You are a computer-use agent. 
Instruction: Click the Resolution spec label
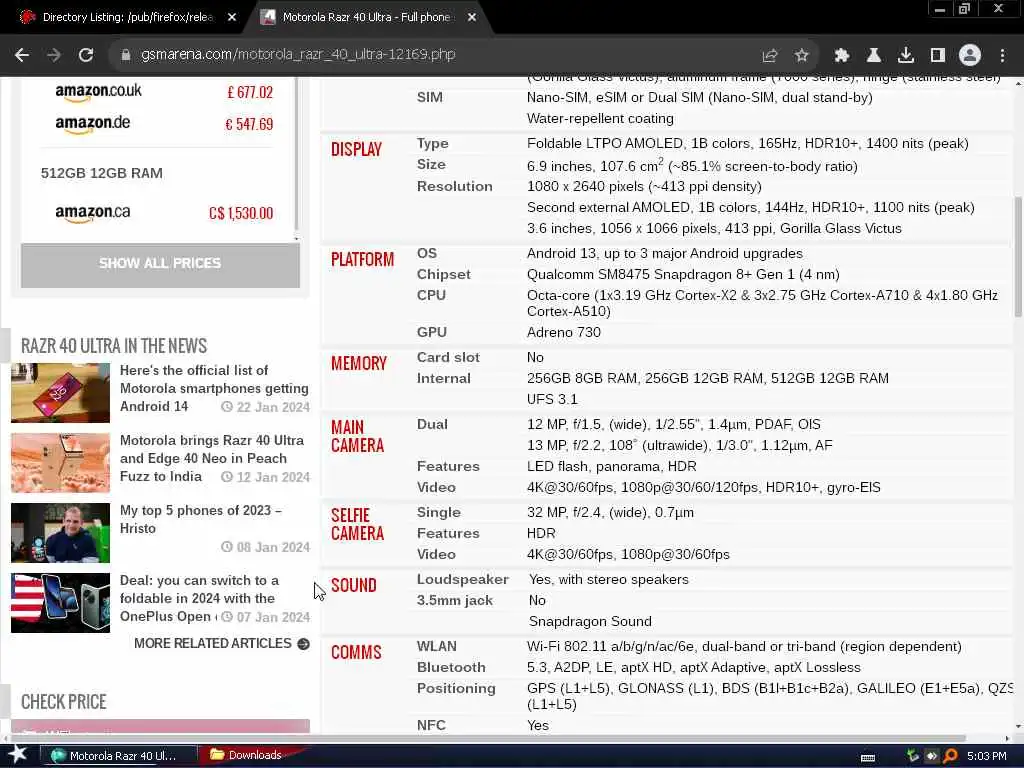point(455,186)
